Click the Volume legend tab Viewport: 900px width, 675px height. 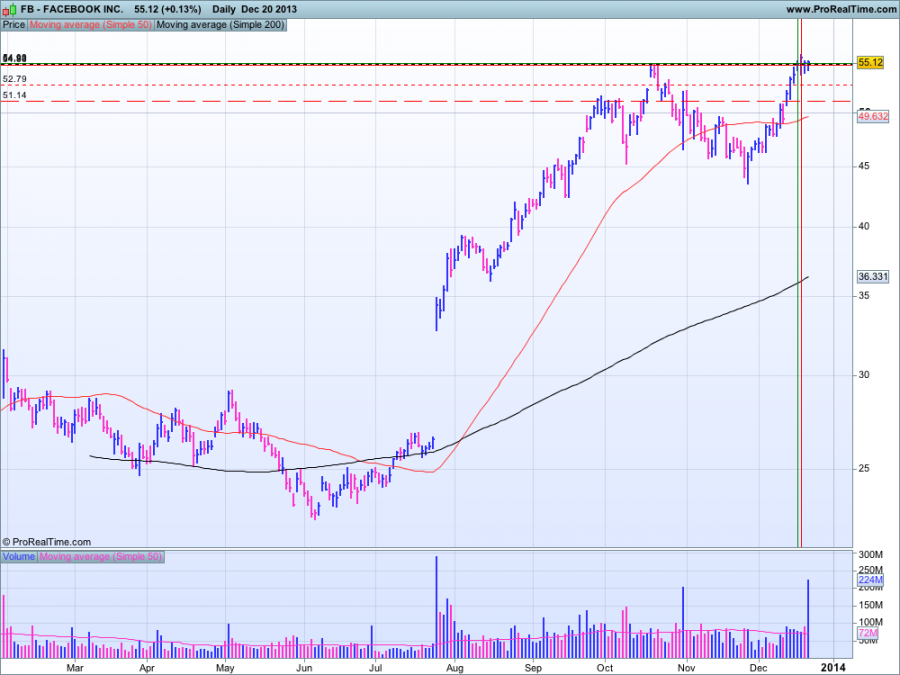[x=19, y=556]
